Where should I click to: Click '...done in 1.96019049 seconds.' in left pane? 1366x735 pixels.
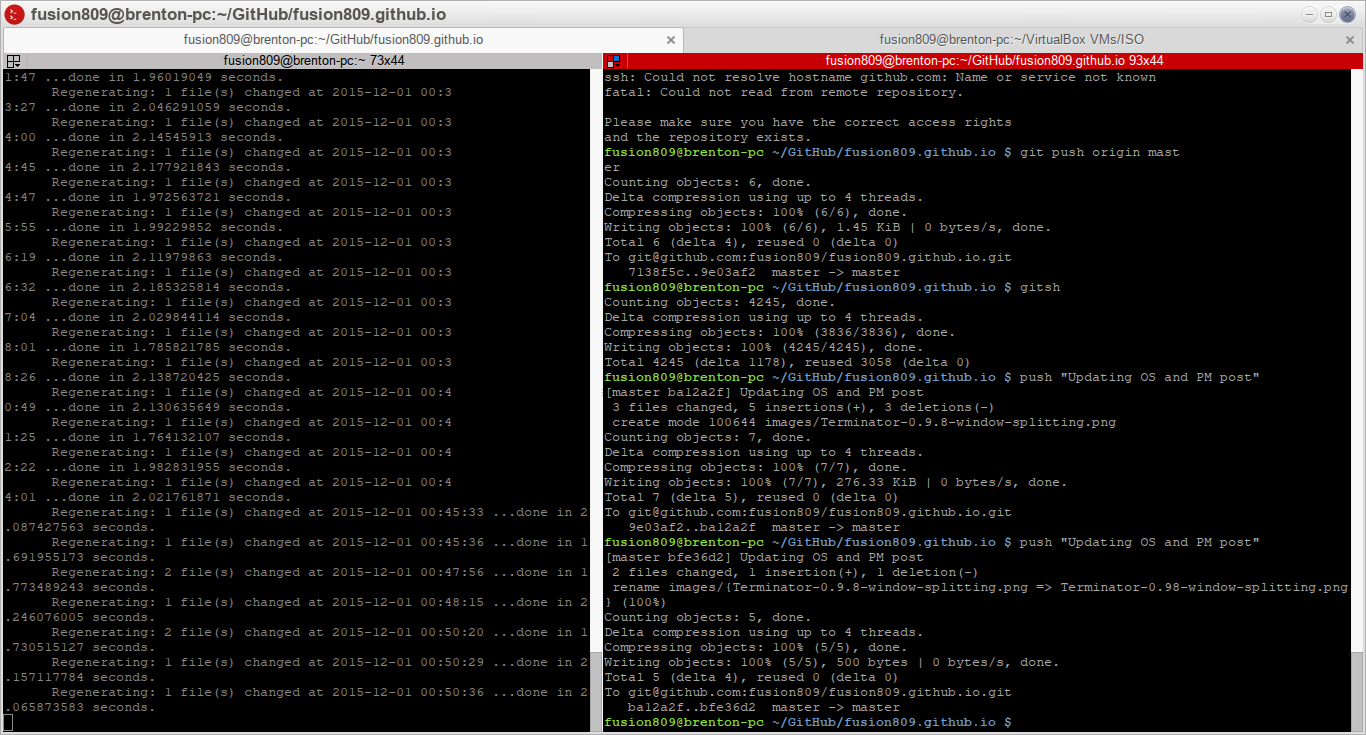pos(168,77)
